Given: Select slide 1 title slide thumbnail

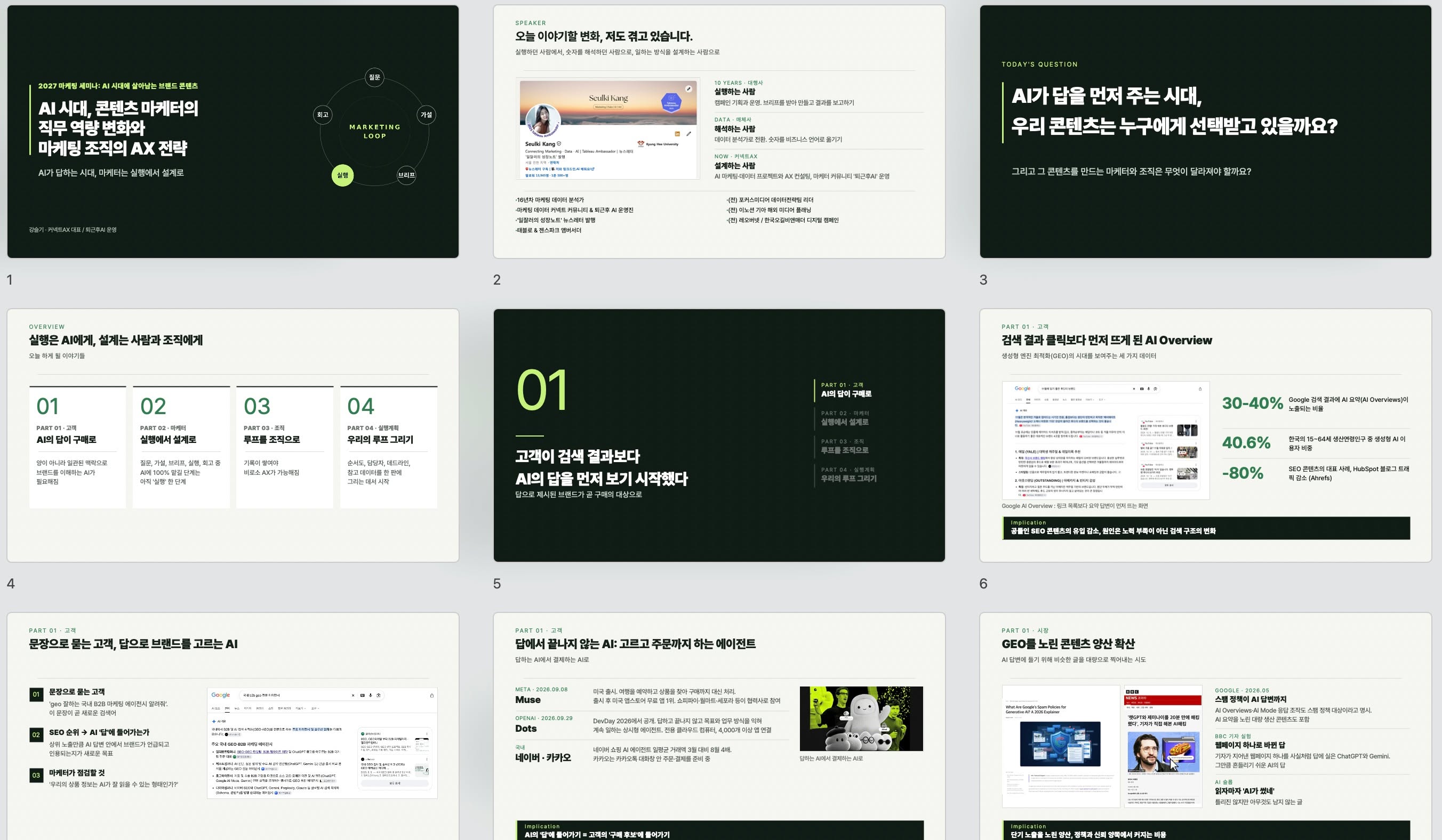Looking at the screenshot, I should click(233, 132).
